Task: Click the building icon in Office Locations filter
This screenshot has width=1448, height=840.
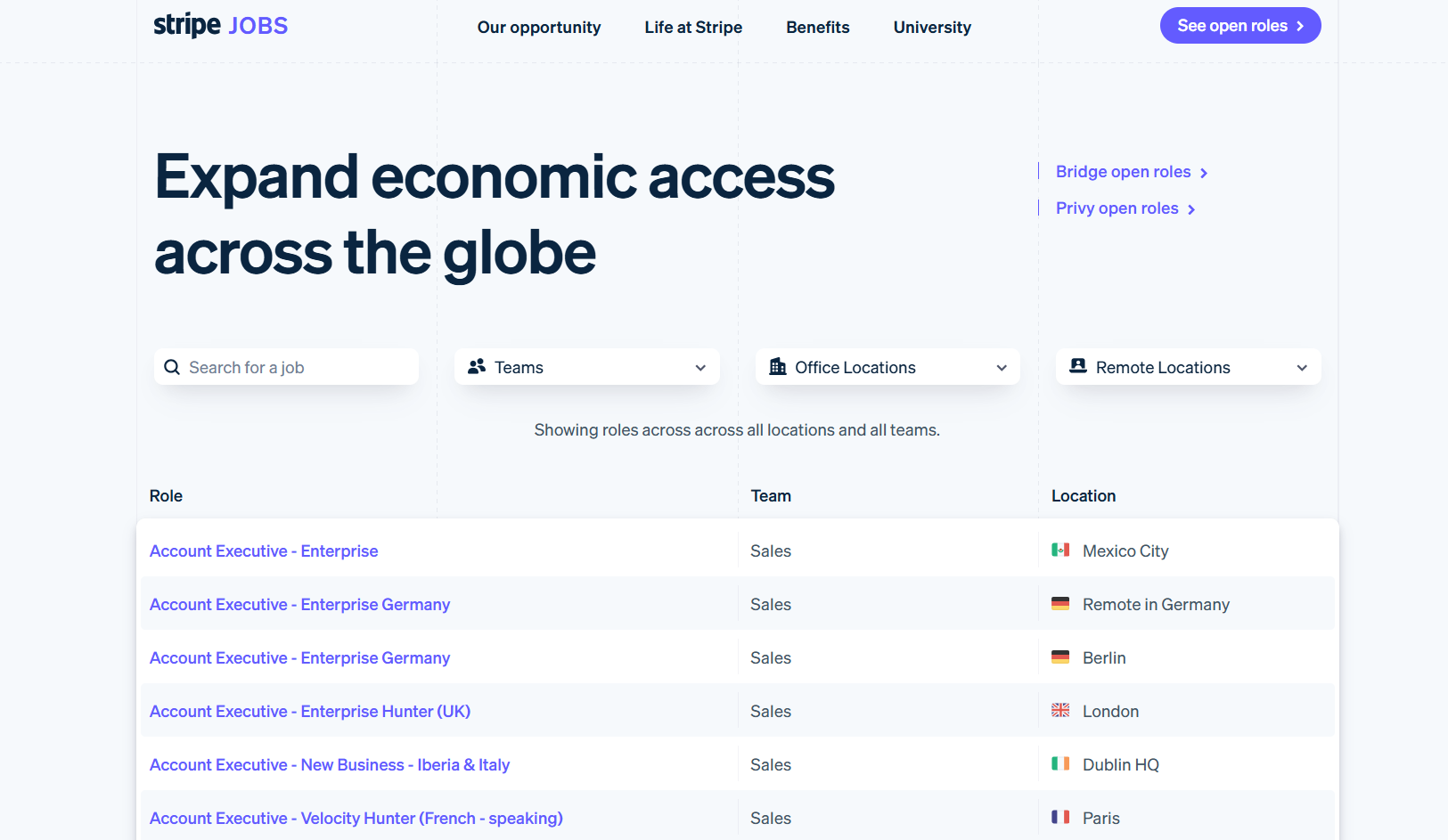Action: [777, 366]
